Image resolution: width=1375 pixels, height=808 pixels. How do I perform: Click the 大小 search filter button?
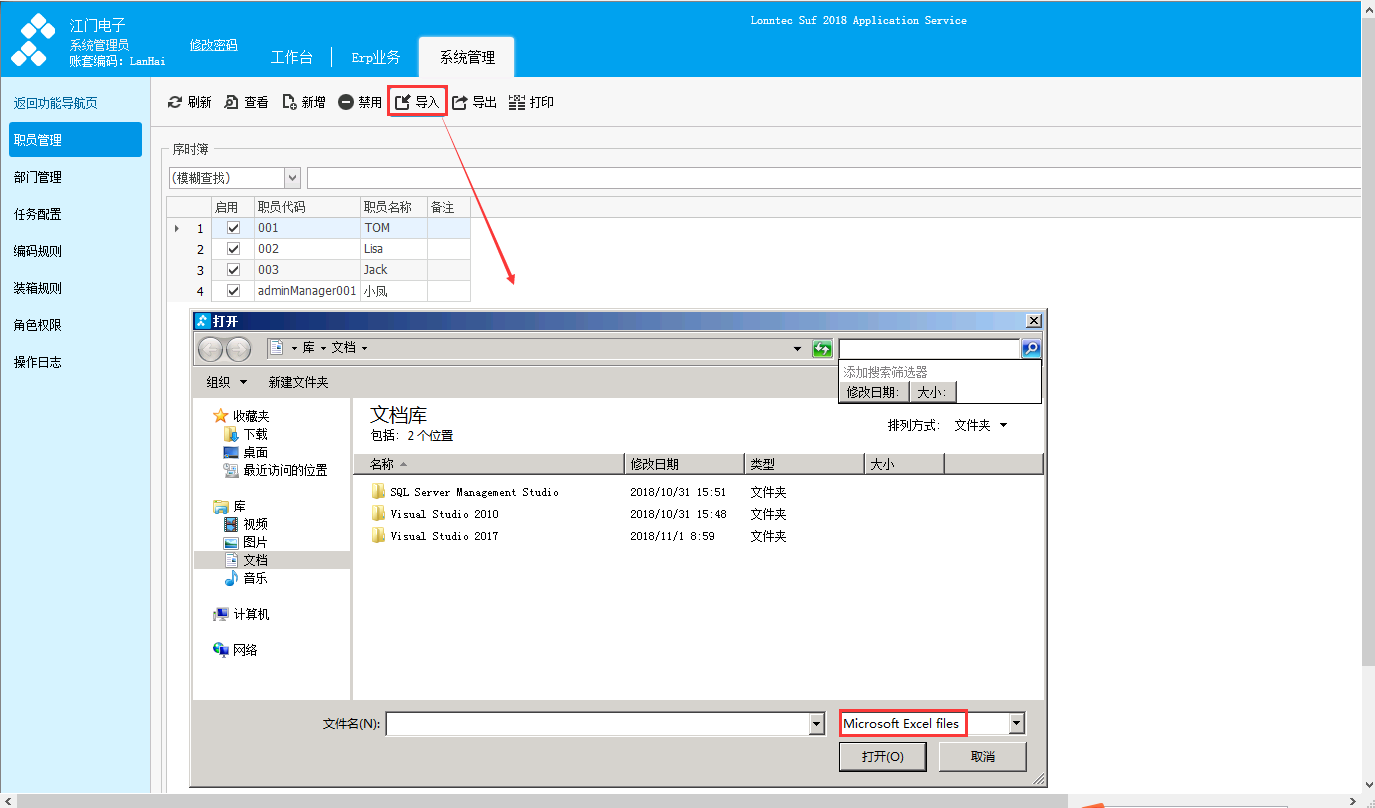(932, 392)
